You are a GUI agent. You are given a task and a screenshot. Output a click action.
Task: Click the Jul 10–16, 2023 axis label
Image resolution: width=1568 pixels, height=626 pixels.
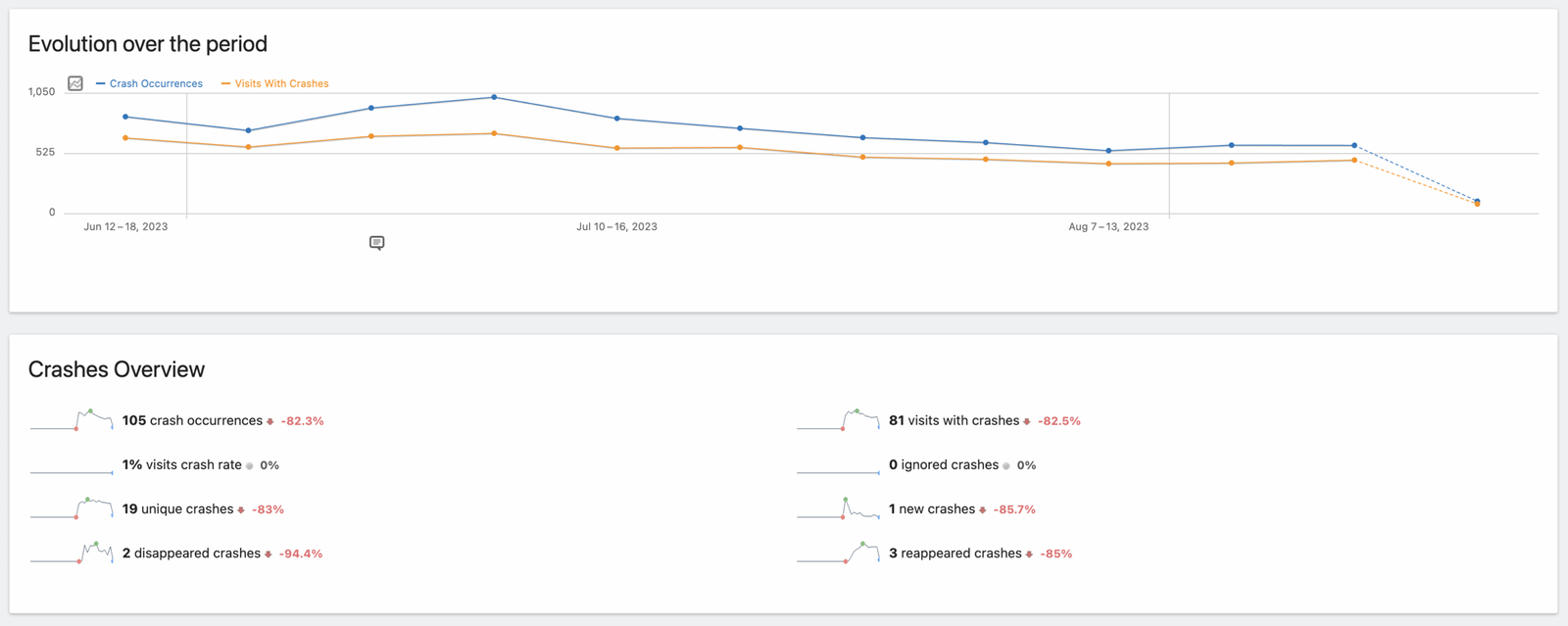[616, 227]
